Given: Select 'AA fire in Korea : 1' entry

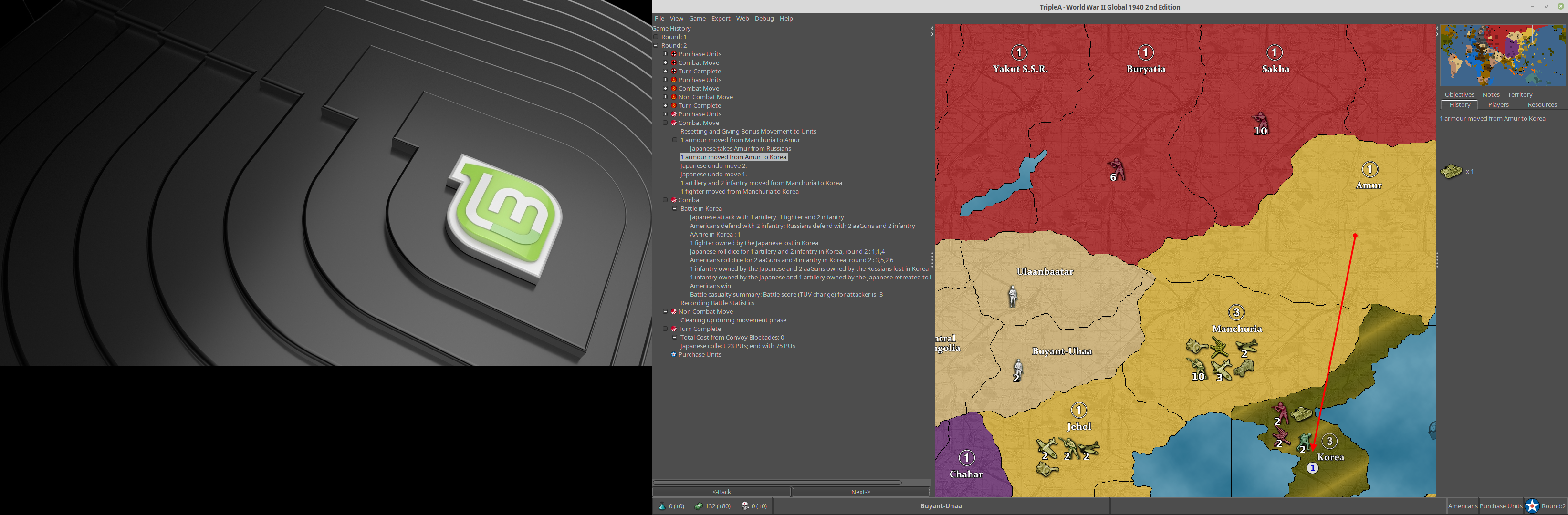Looking at the screenshot, I should [x=715, y=235].
